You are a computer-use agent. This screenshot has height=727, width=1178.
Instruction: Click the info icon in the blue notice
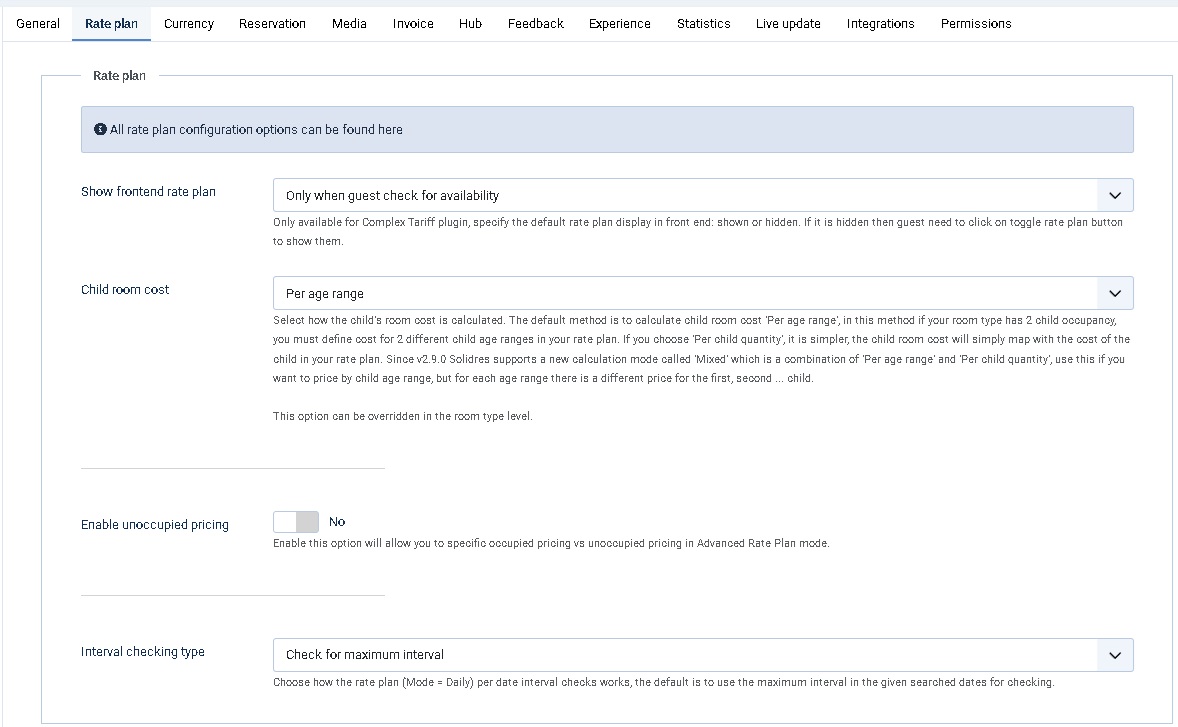(x=100, y=130)
